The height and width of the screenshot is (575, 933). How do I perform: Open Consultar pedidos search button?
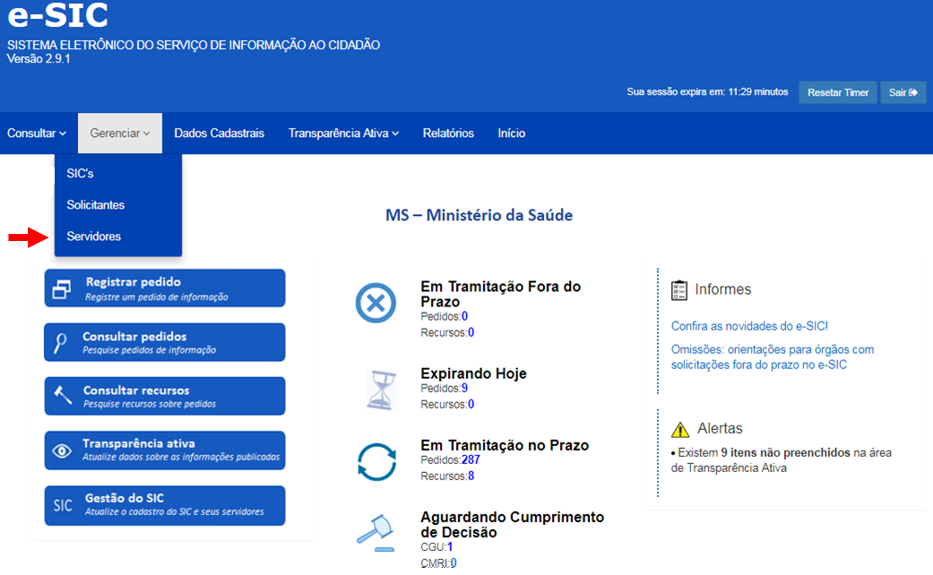(x=165, y=342)
